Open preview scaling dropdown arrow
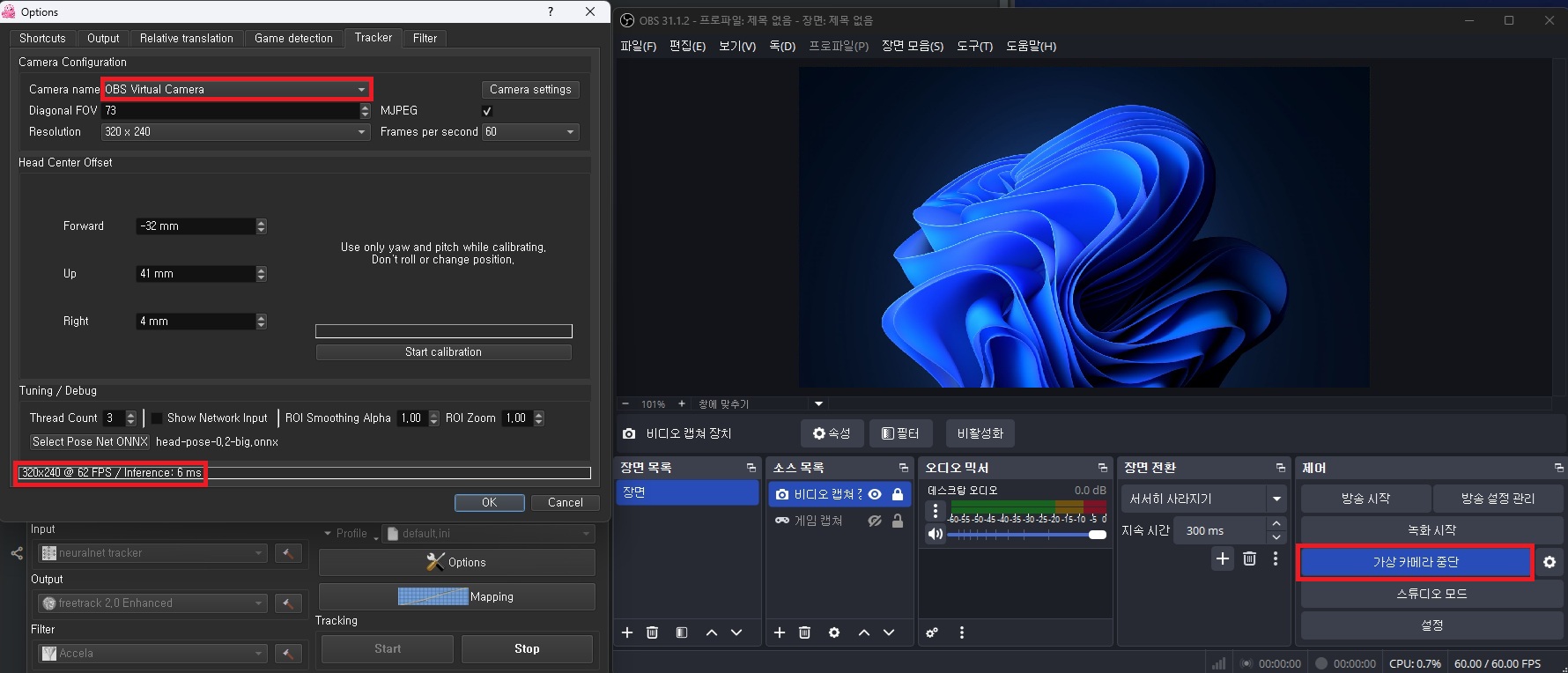 point(818,404)
